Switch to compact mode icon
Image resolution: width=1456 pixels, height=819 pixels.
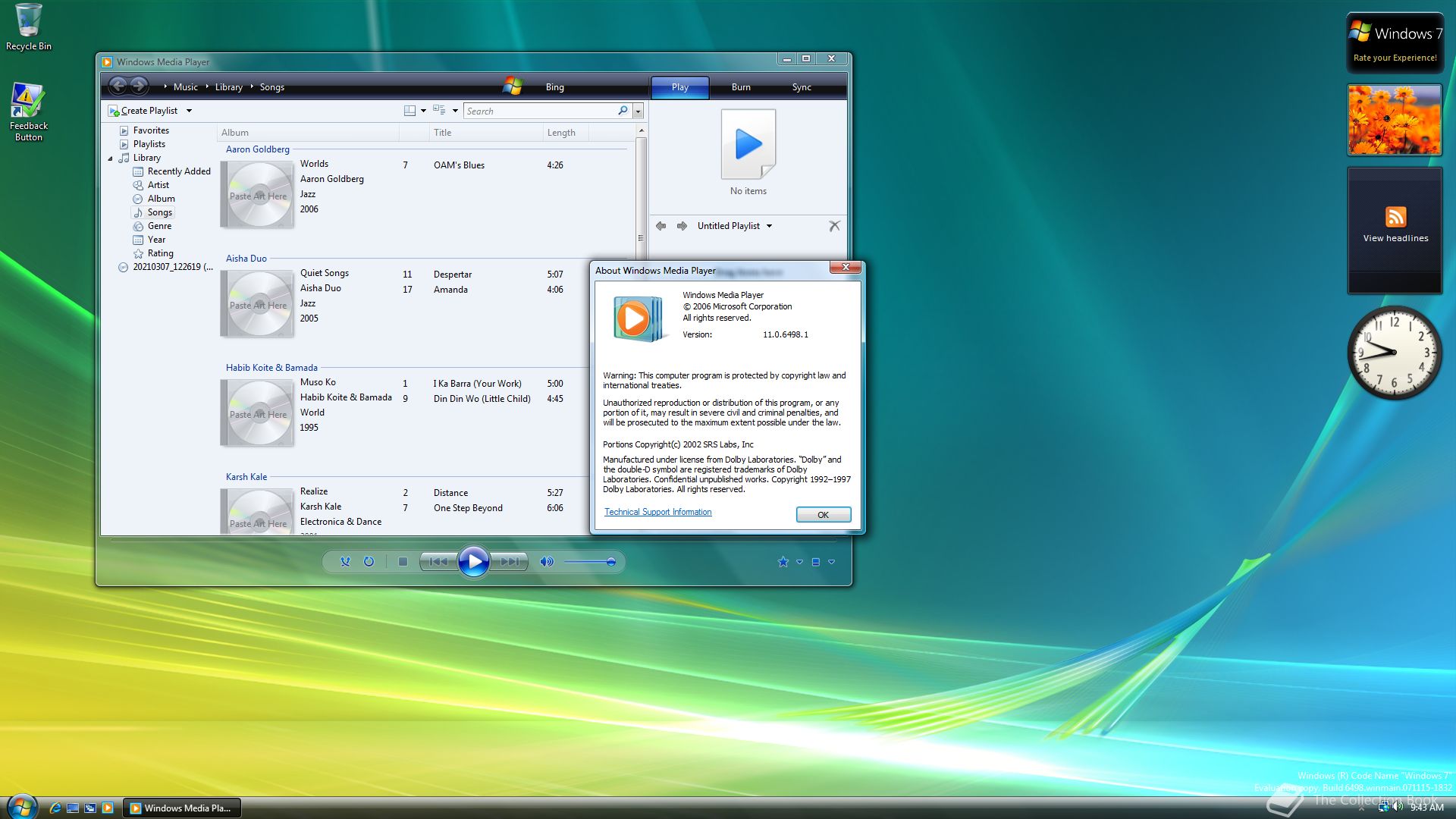tap(816, 562)
